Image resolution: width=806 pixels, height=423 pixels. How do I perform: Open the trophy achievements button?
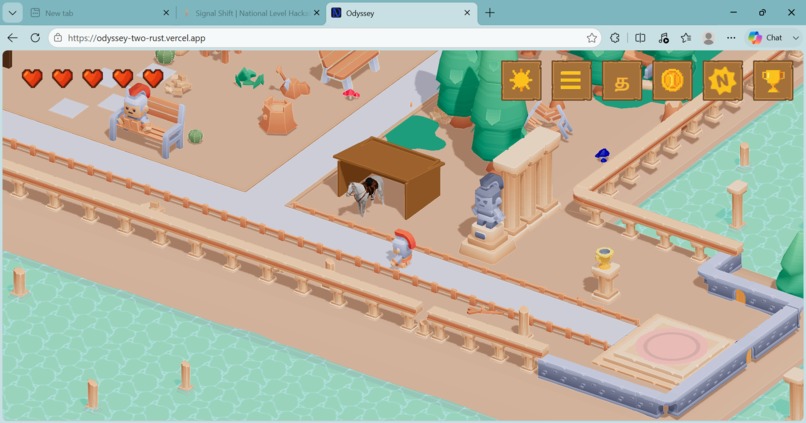773,81
